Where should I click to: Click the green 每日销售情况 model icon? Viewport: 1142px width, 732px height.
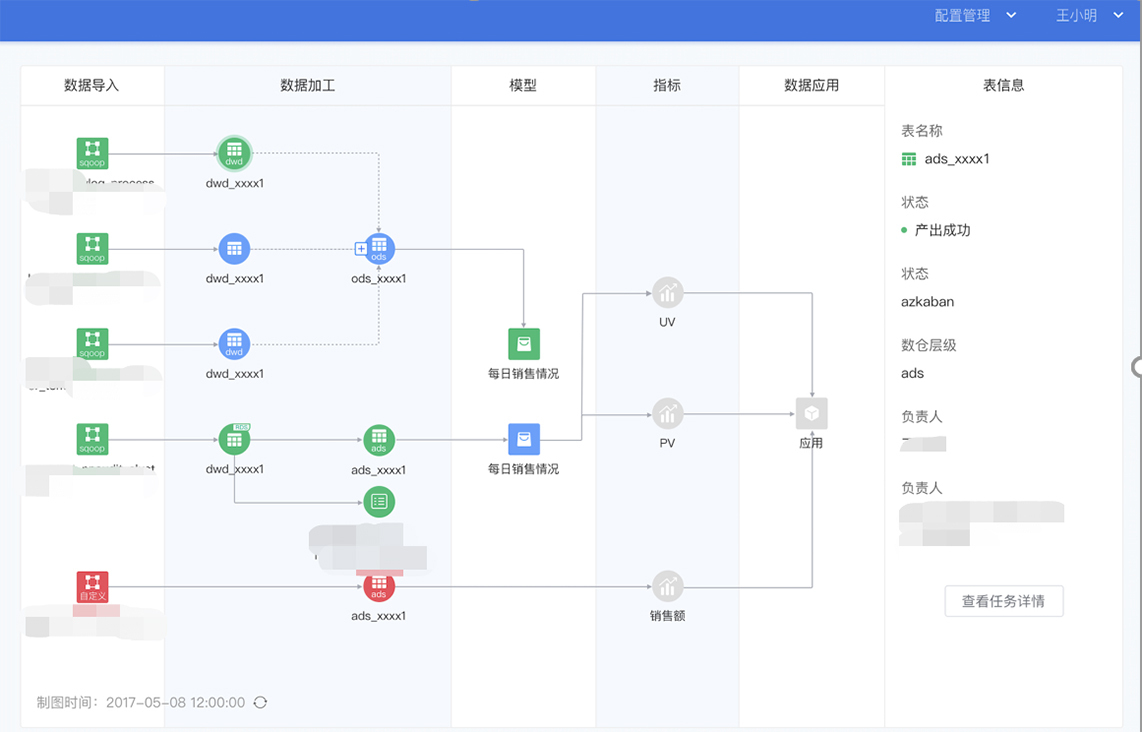coord(523,344)
